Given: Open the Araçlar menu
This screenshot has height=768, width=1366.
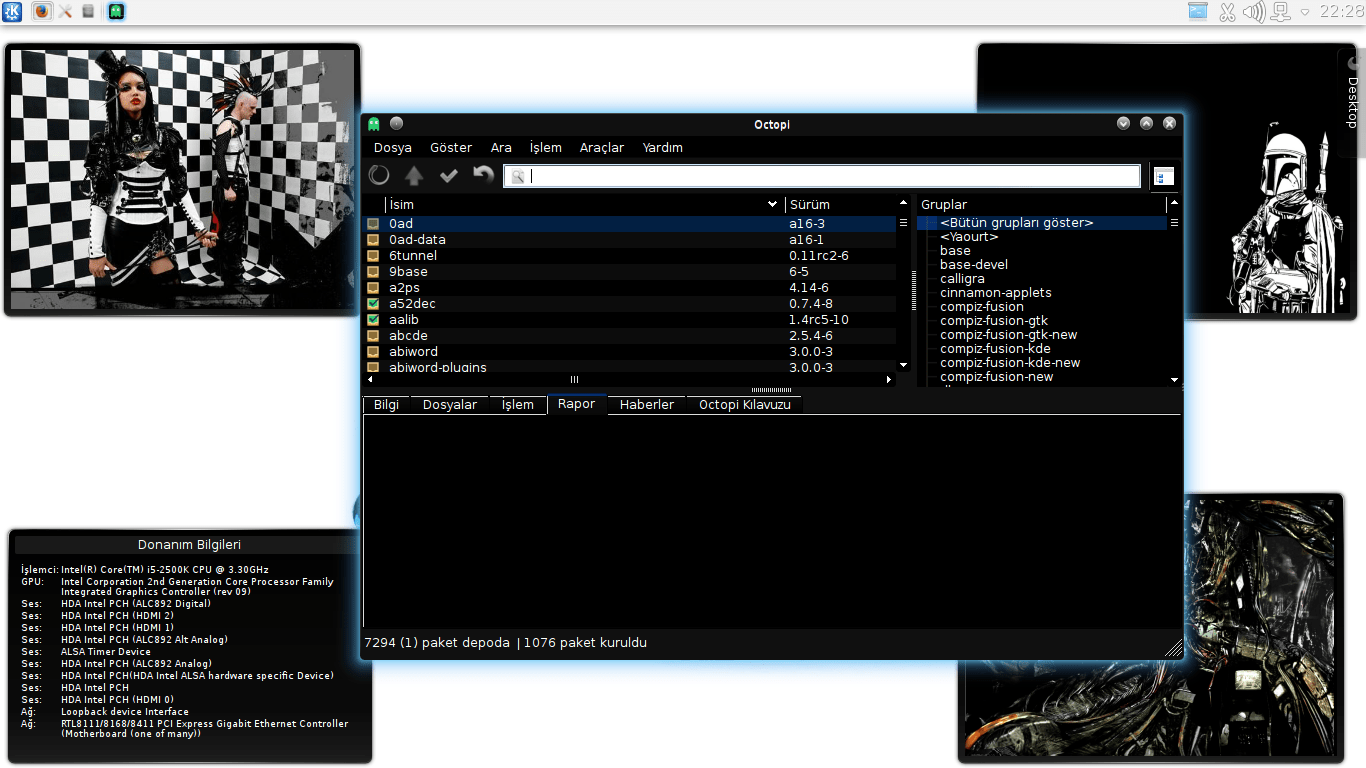Looking at the screenshot, I should 602,148.
